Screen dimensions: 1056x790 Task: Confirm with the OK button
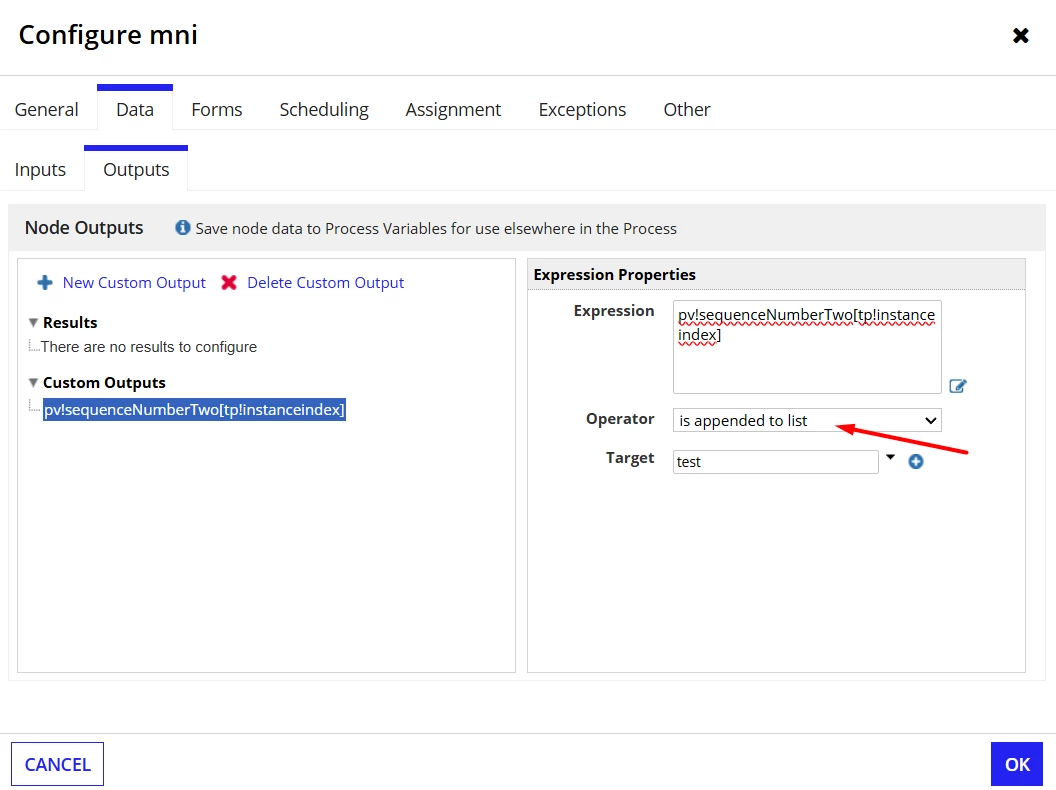point(1017,764)
